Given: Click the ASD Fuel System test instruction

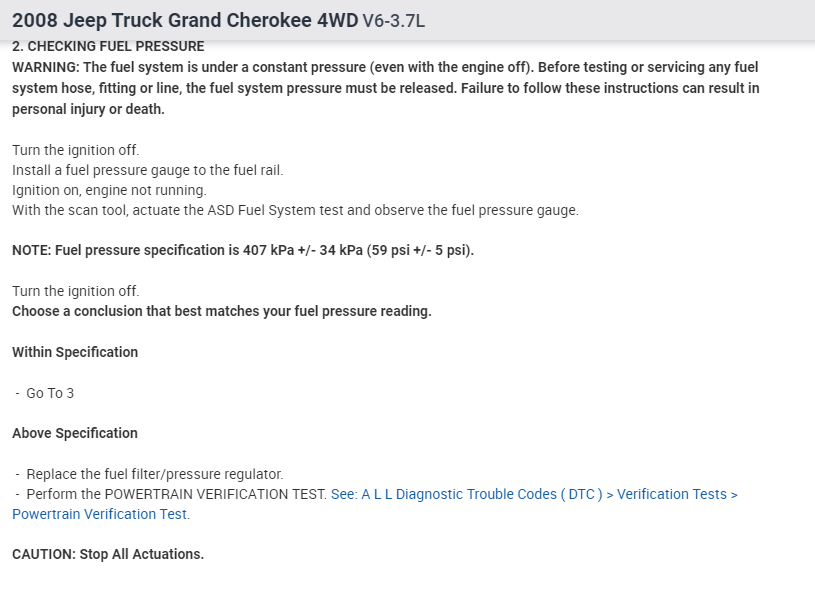Looking at the screenshot, I should point(295,210).
